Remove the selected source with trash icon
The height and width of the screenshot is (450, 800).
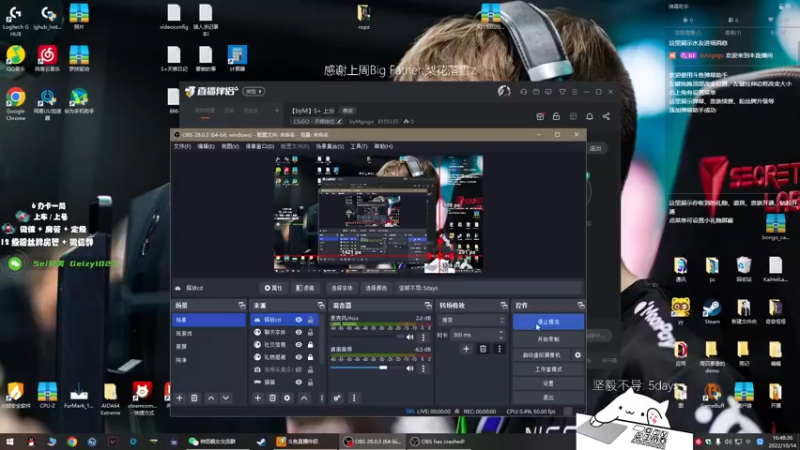272,398
